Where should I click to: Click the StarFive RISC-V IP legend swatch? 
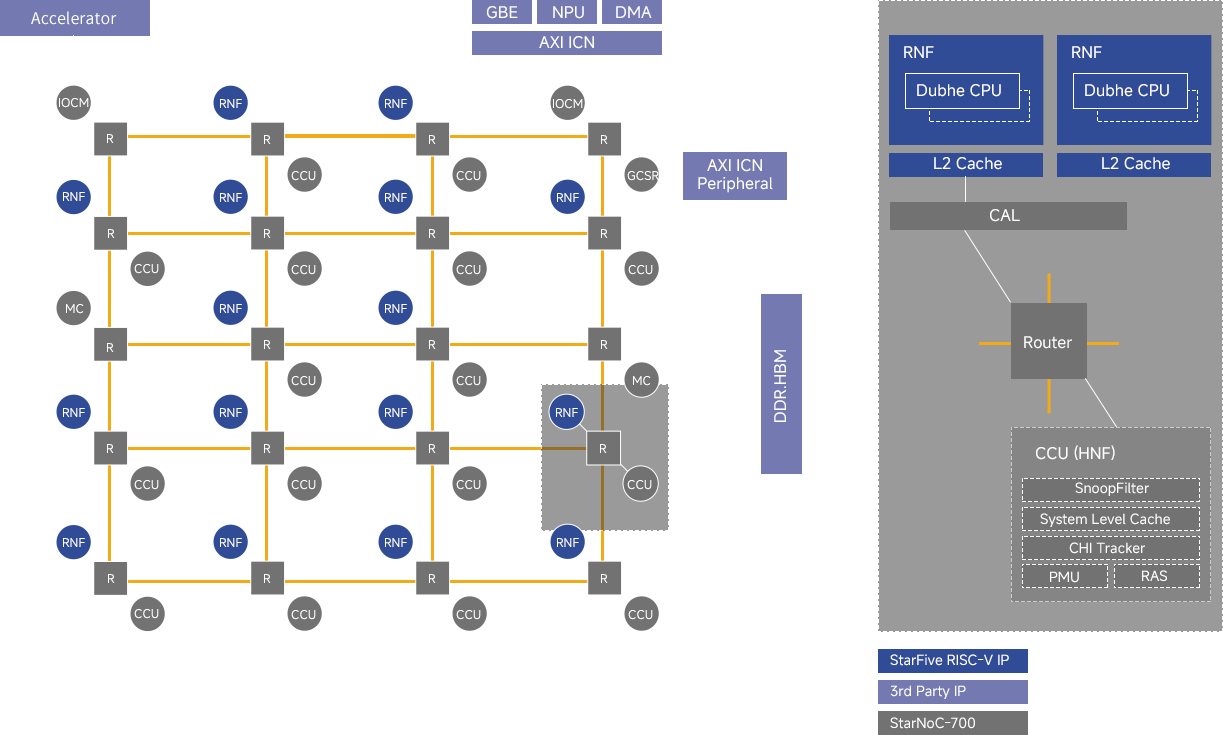pos(951,660)
